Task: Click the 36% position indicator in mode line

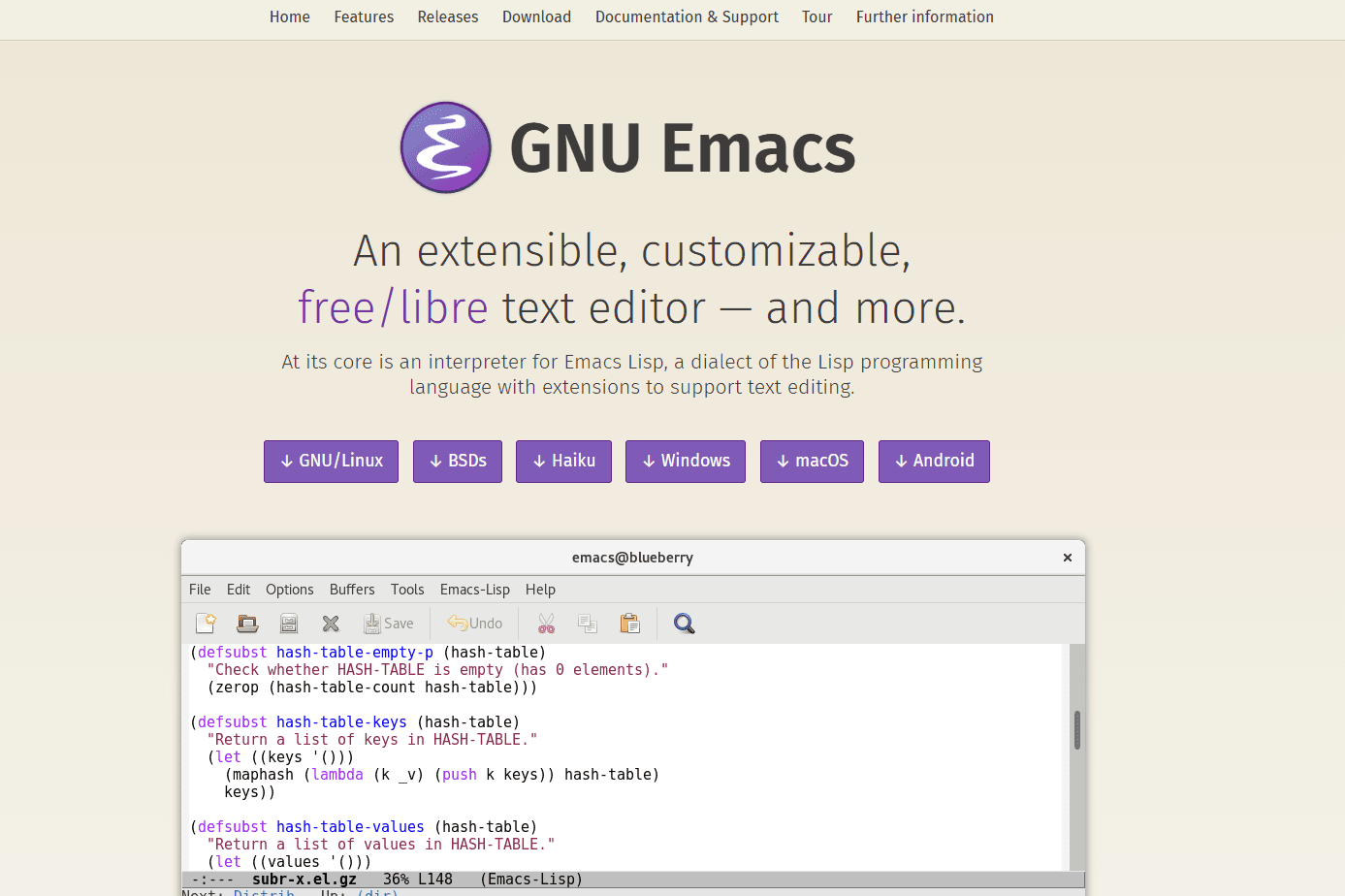Action: point(396,880)
